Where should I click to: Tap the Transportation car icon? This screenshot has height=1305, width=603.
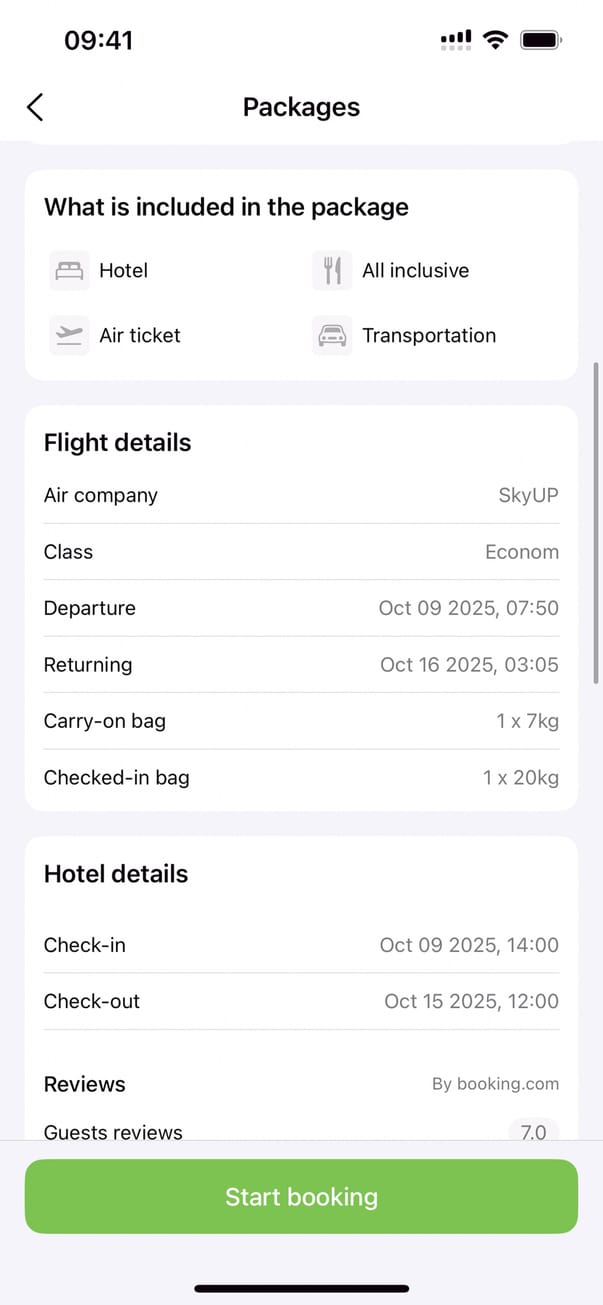click(x=332, y=336)
